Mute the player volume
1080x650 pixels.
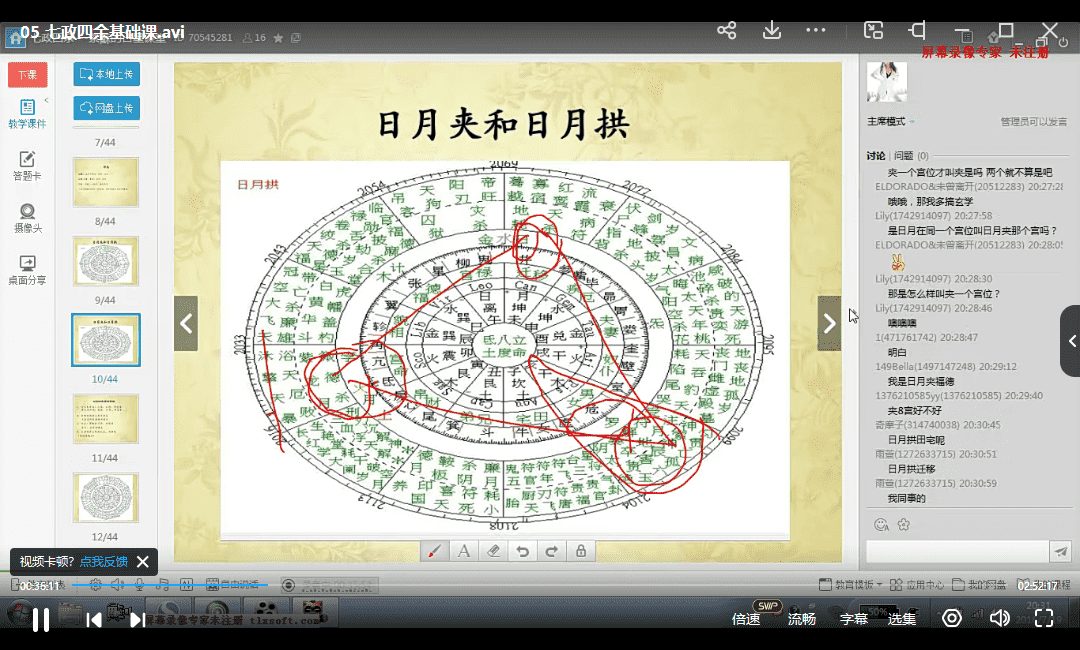[x=999, y=618]
